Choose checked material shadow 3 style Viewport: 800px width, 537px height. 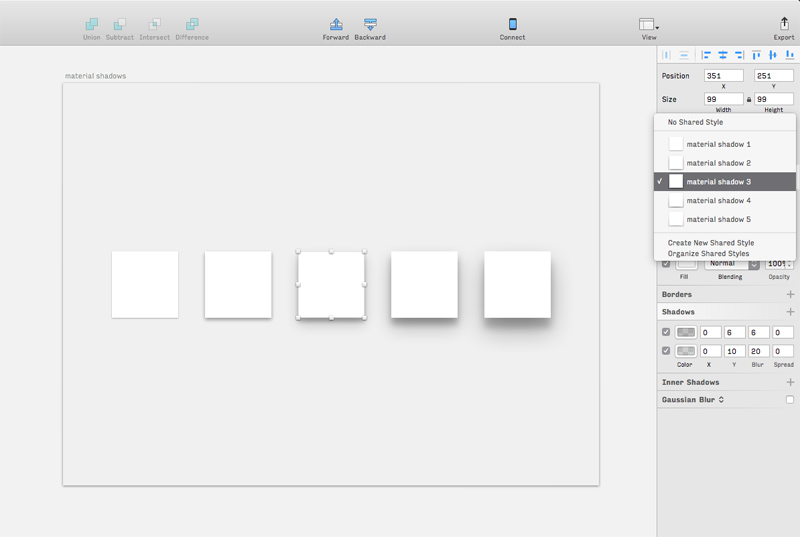(725, 182)
